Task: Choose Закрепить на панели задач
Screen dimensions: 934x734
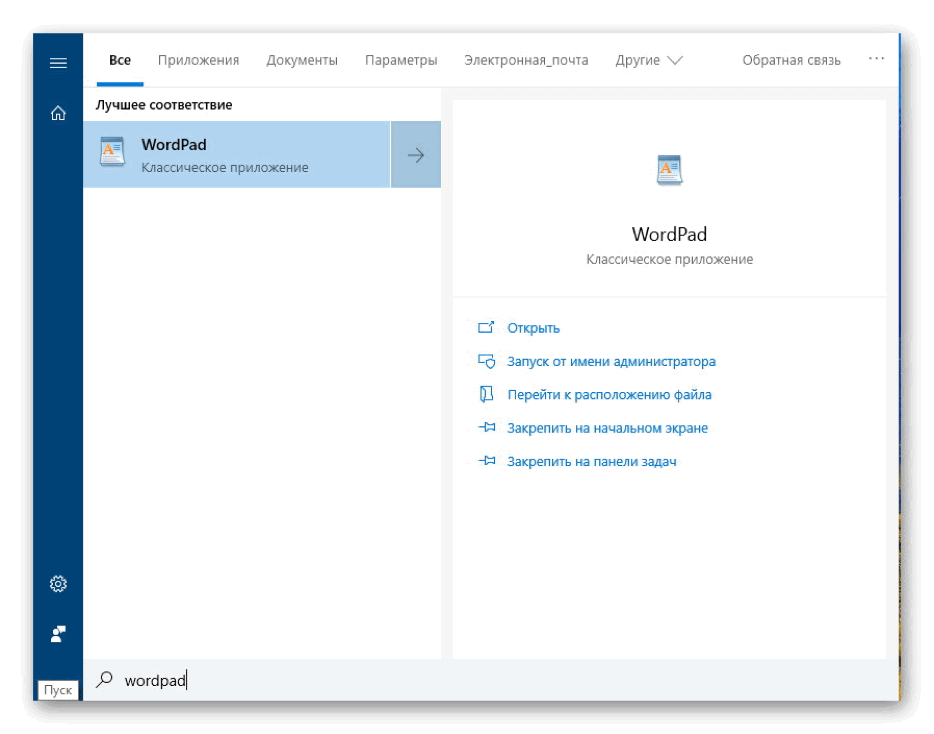Action: coord(591,462)
